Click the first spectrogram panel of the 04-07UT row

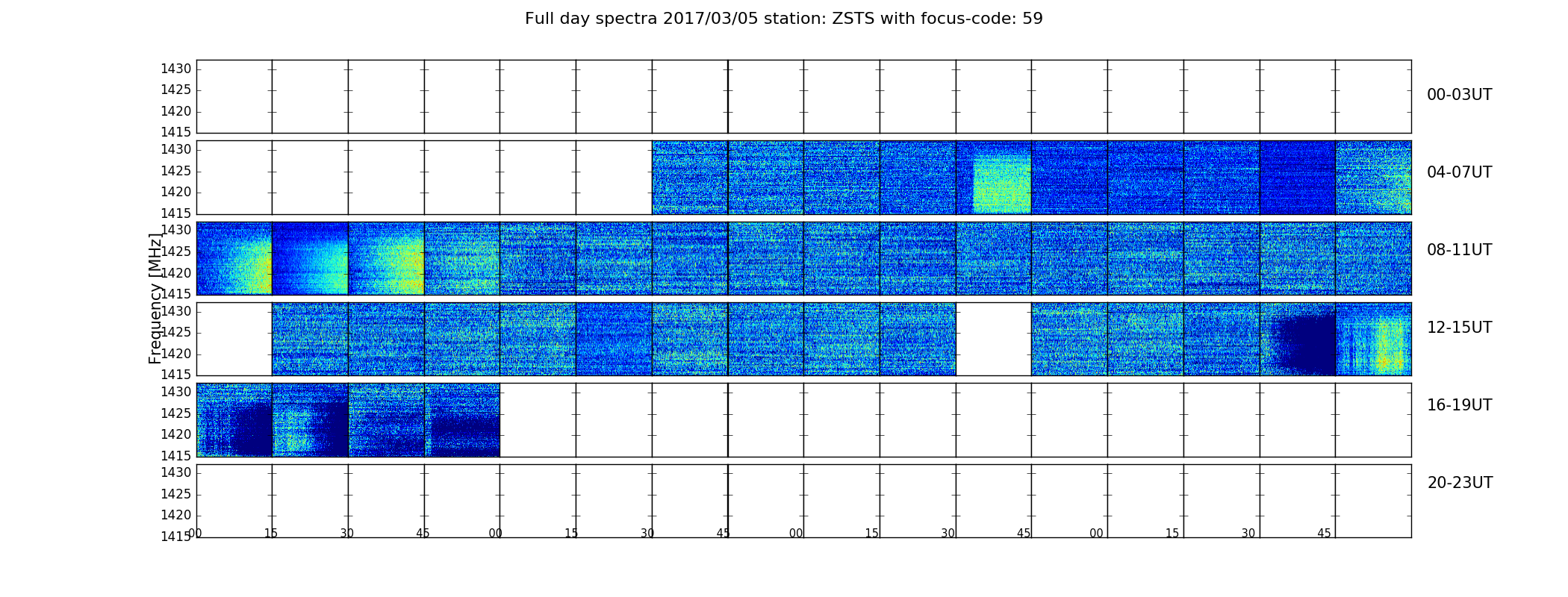coord(690,178)
